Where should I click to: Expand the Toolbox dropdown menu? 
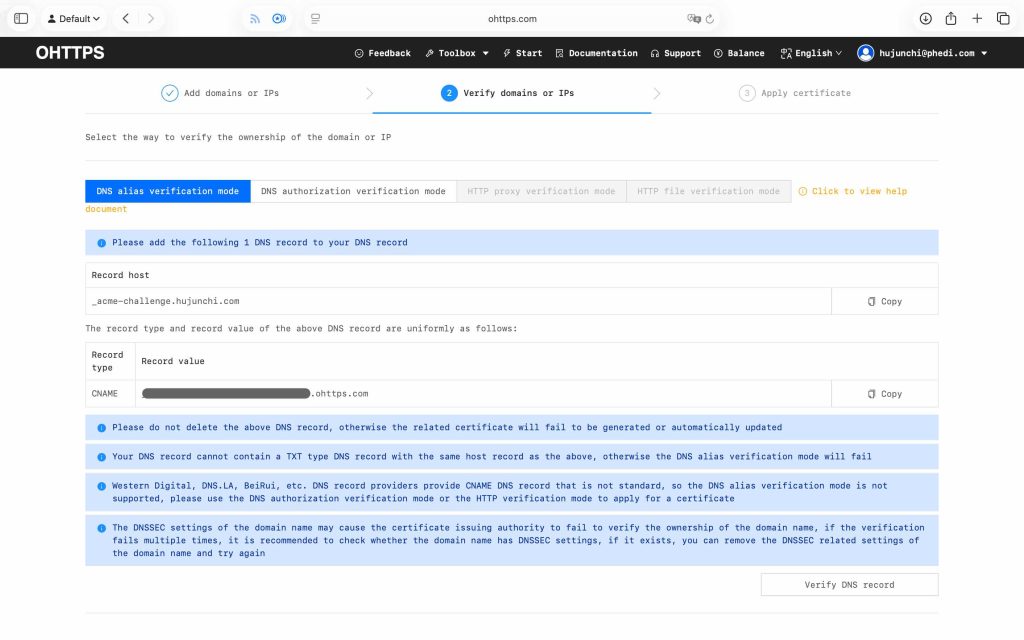[457, 53]
